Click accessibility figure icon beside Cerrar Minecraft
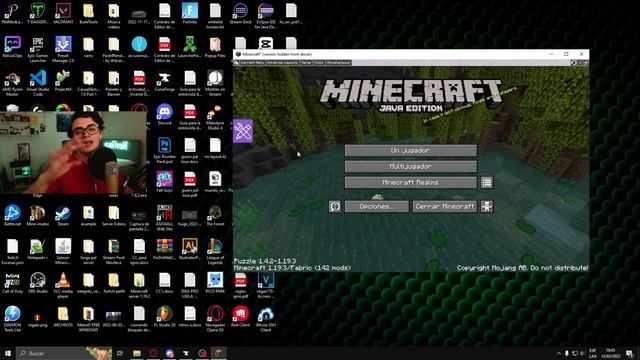Image resolution: width=640 pixels, height=360 pixels. (487, 207)
